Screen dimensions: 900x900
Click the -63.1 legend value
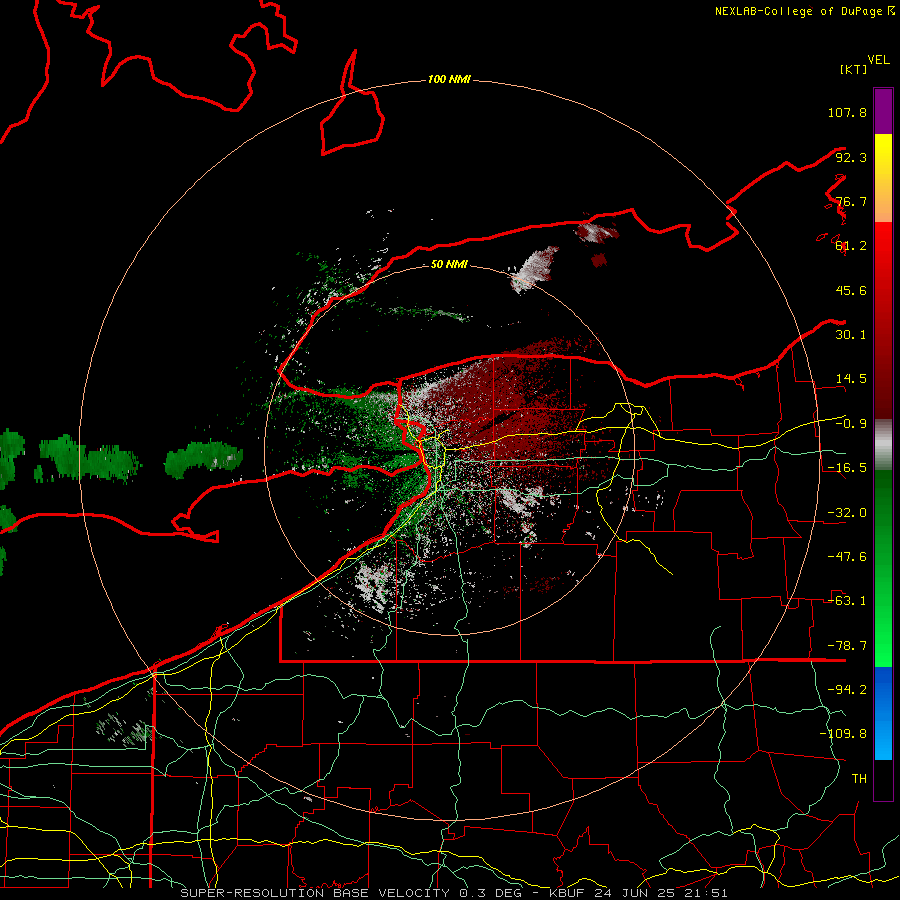pos(847,601)
